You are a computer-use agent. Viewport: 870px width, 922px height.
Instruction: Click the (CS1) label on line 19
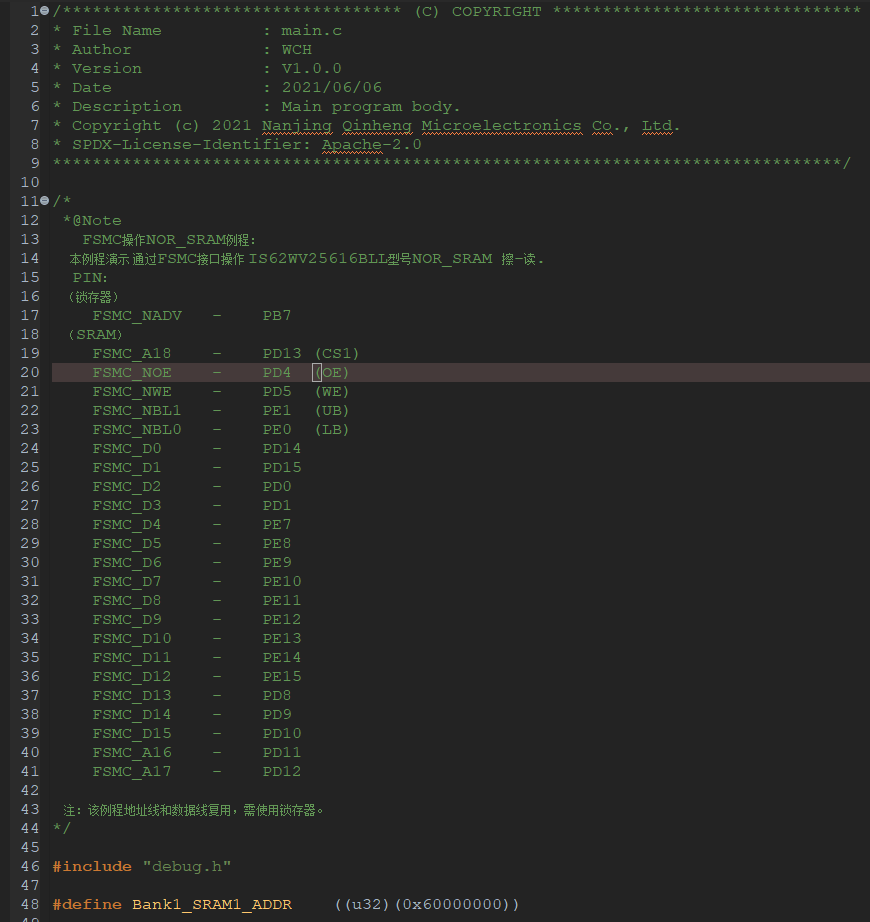click(x=336, y=353)
